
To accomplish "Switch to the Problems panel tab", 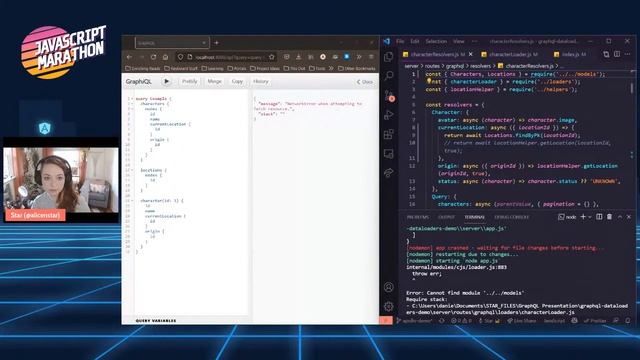I will [418, 217].
